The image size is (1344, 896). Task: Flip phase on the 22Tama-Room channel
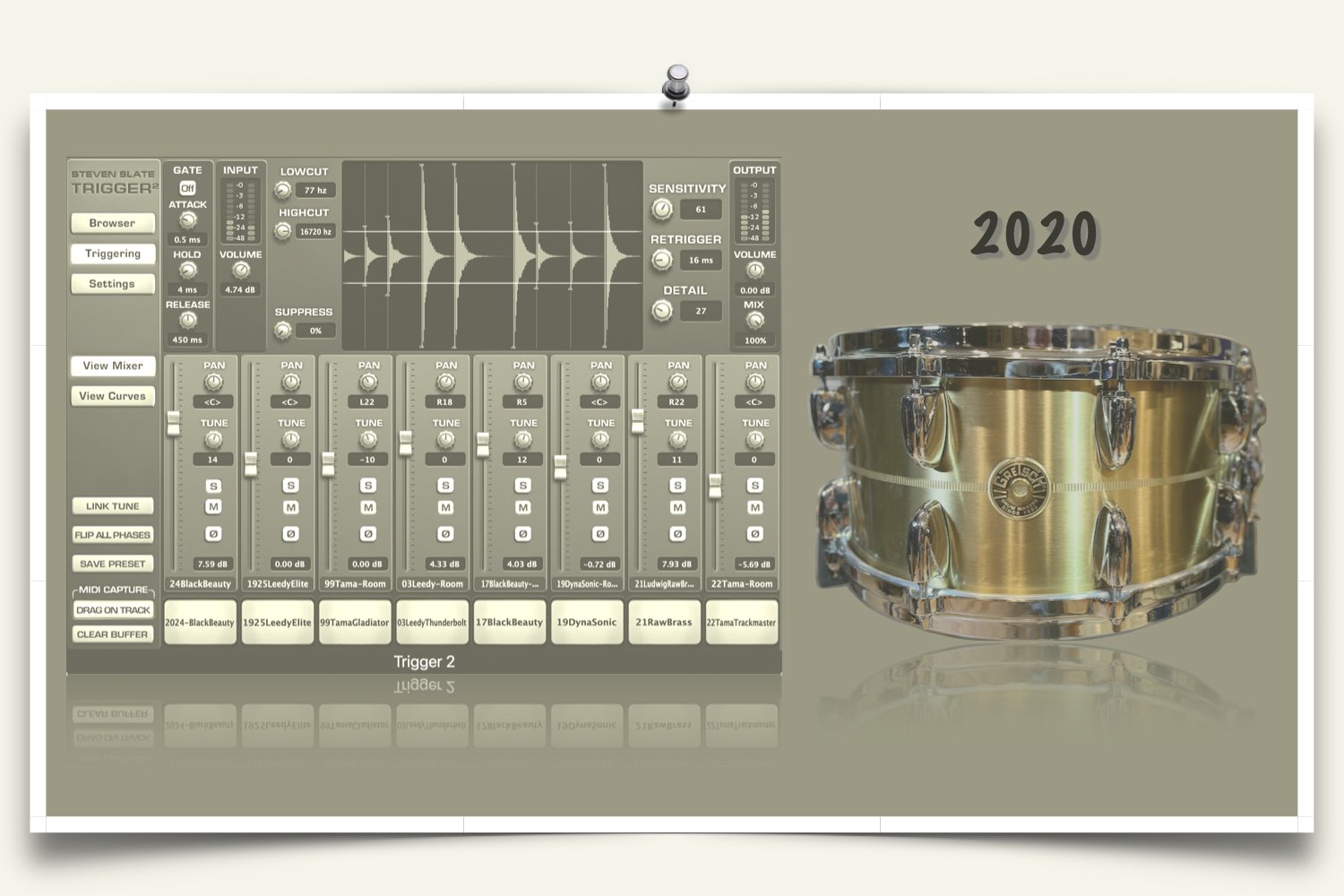[755, 534]
